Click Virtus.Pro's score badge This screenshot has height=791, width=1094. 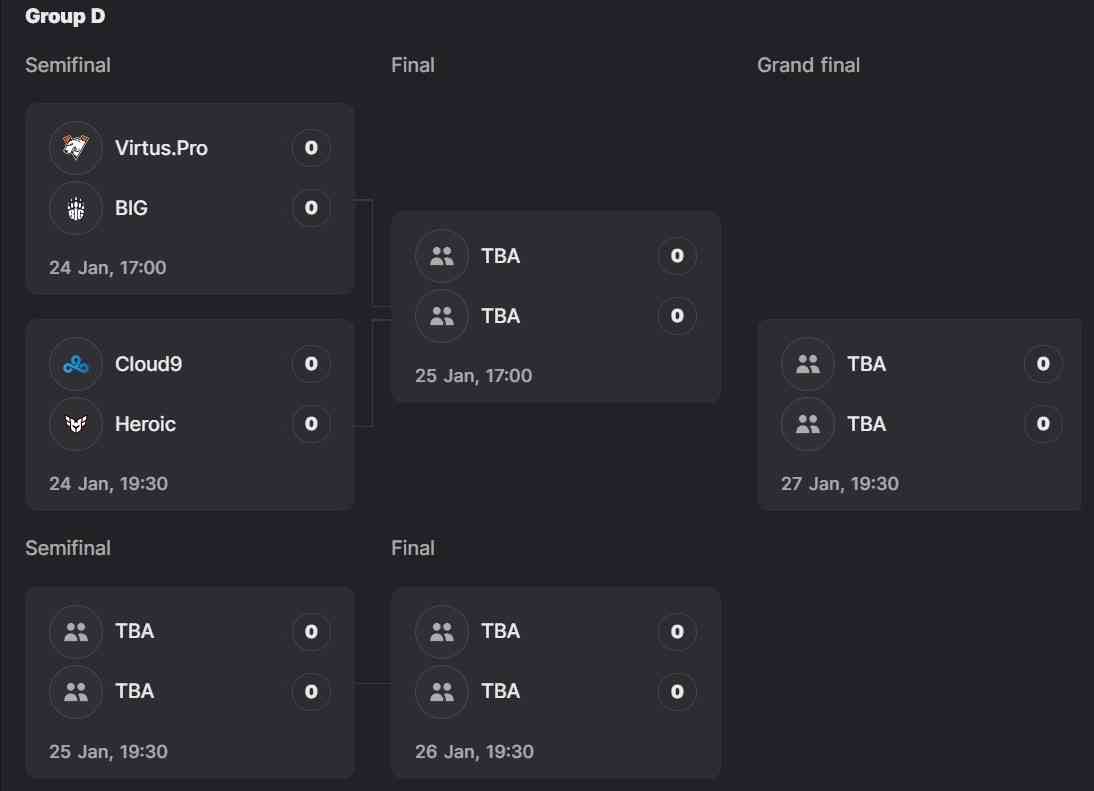(x=311, y=148)
